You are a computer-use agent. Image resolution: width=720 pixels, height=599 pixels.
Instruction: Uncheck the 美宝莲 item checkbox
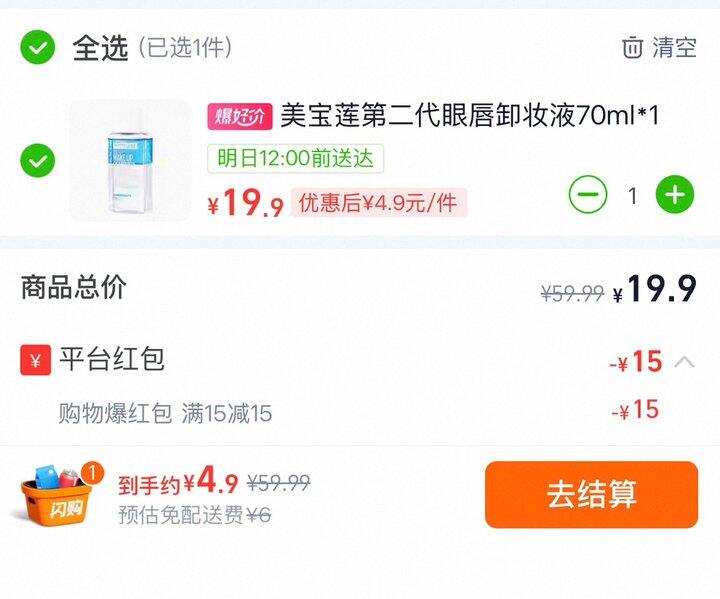[38, 160]
